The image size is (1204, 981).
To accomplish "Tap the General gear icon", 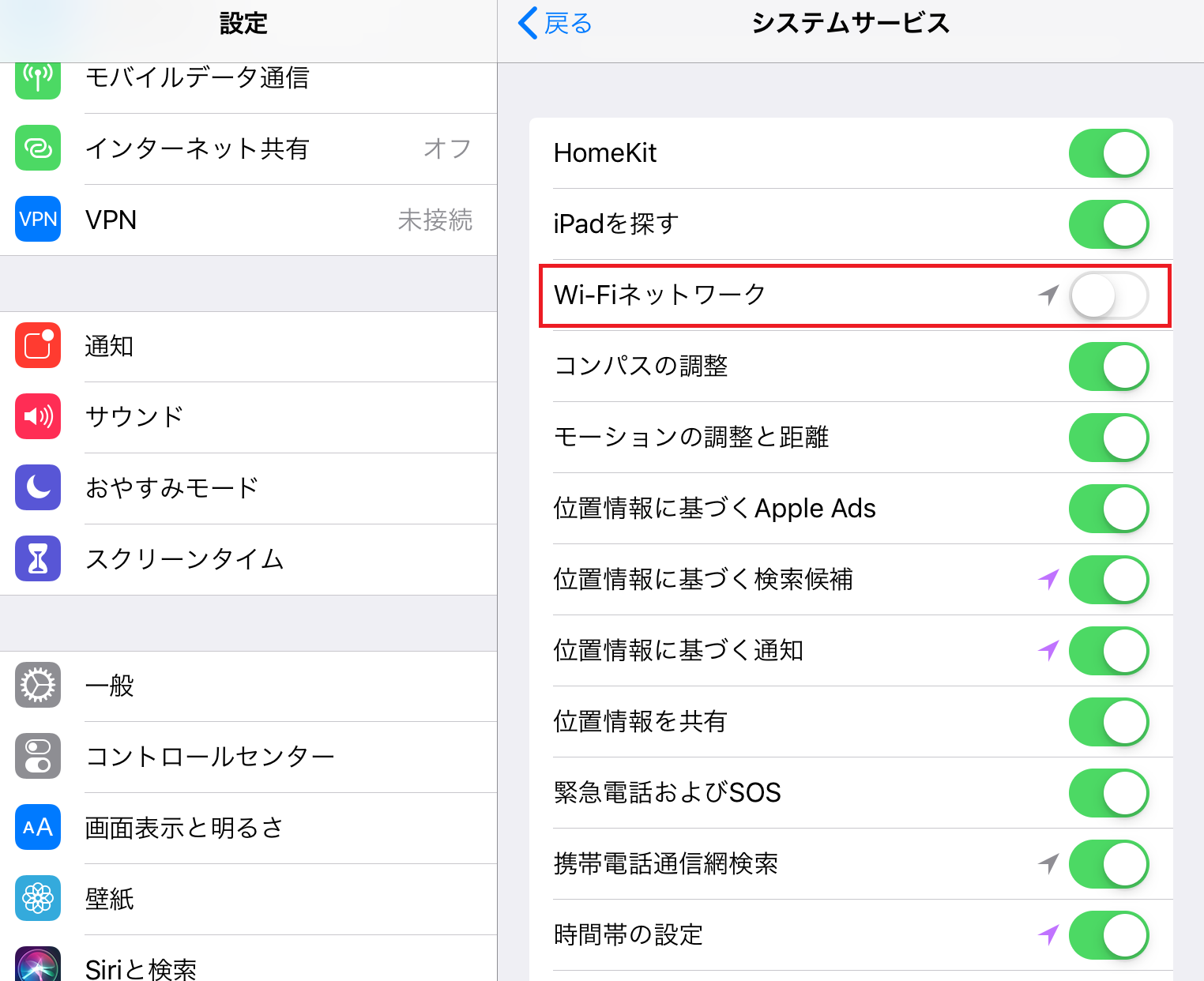I will [x=38, y=685].
